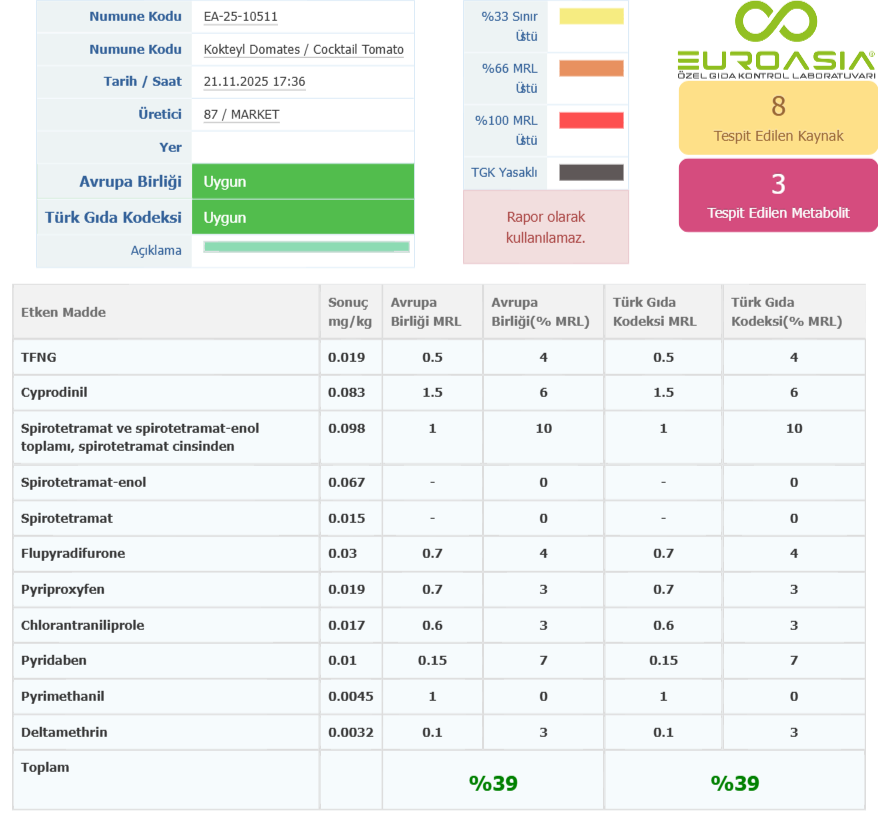Image resolution: width=878 pixels, height=830 pixels.
Task: Click the Avrupa Birliği %39 total
Action: tap(493, 783)
